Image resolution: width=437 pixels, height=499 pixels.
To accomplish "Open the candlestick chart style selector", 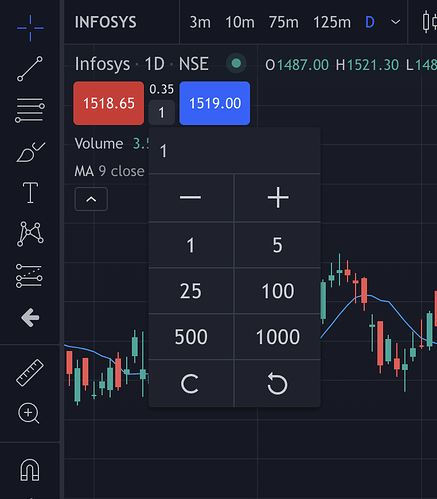I will 429,22.
